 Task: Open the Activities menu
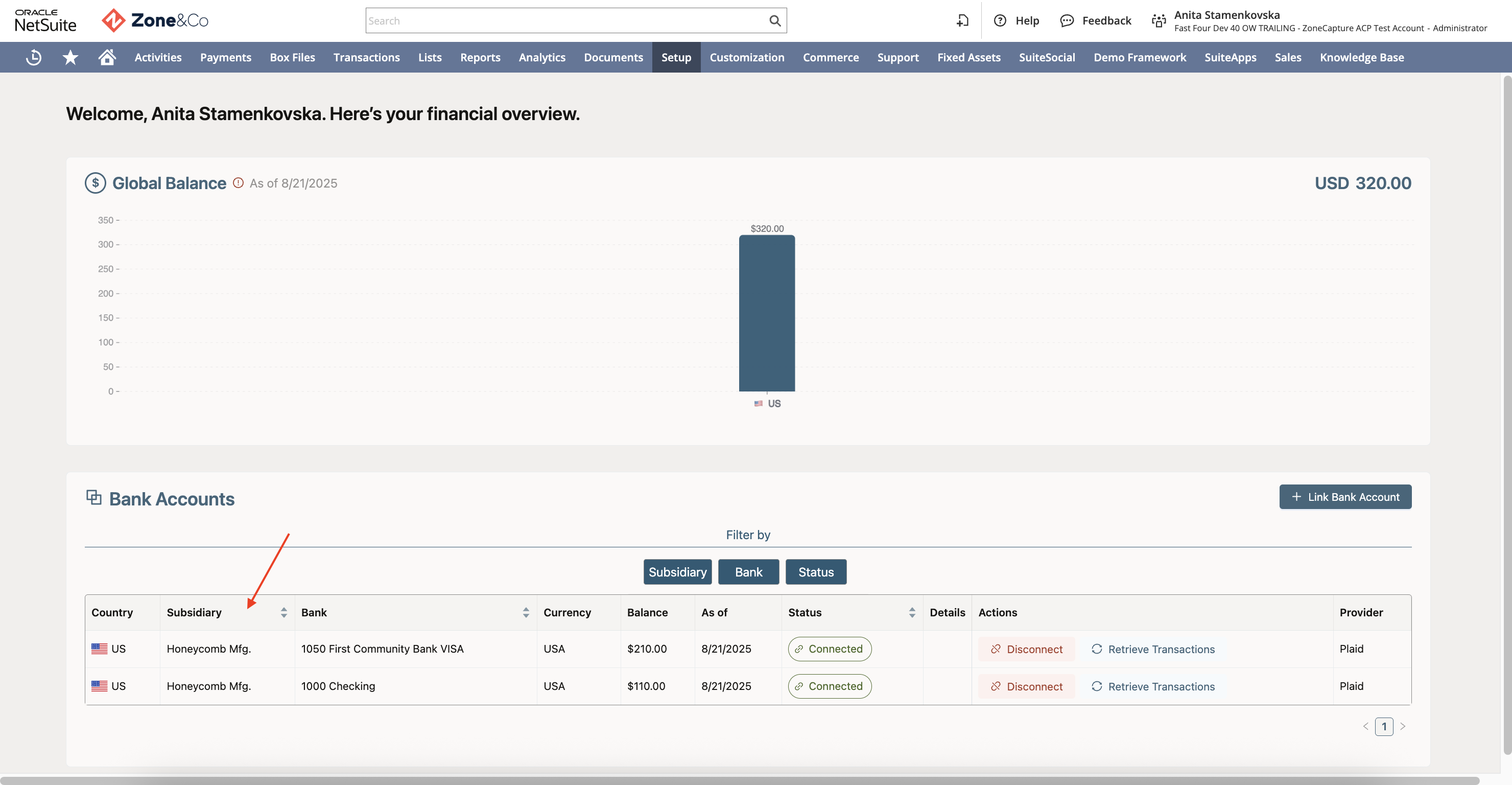(x=158, y=57)
